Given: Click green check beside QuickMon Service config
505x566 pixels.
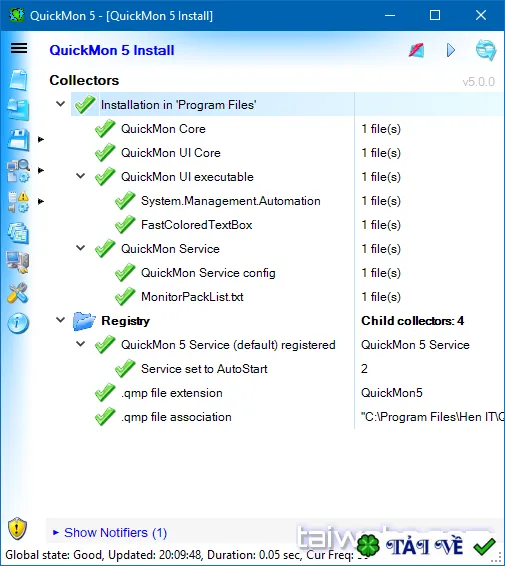Looking at the screenshot, I should pyautogui.click(x=125, y=273).
